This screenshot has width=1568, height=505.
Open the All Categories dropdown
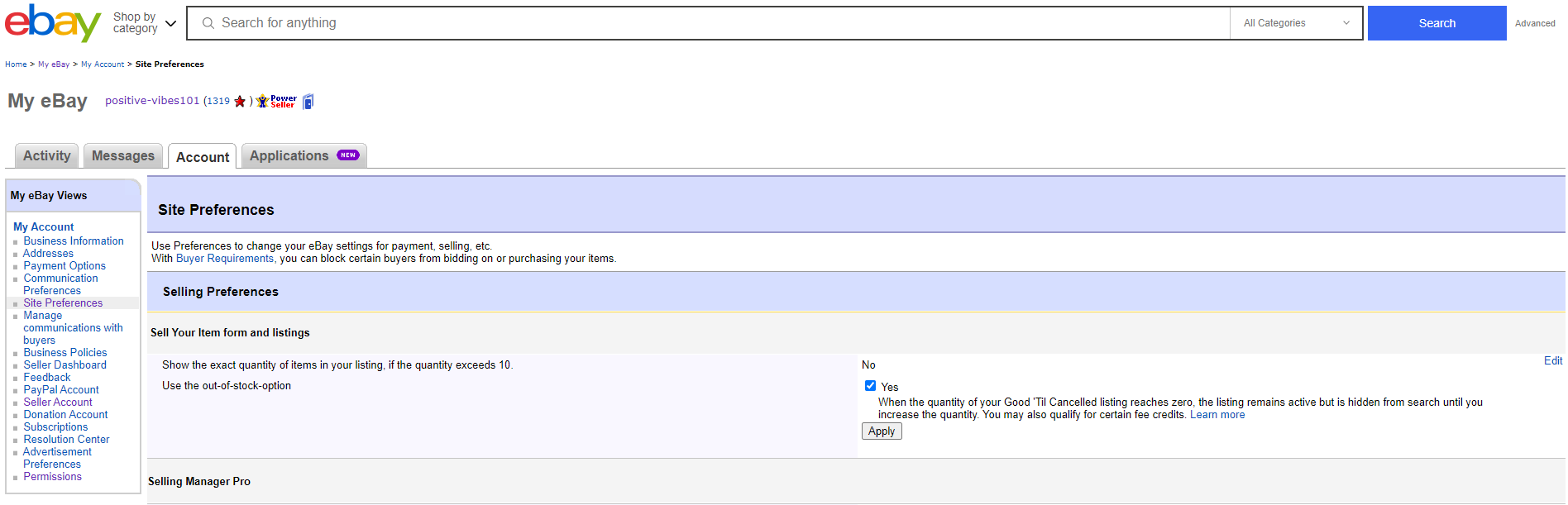pos(1296,23)
